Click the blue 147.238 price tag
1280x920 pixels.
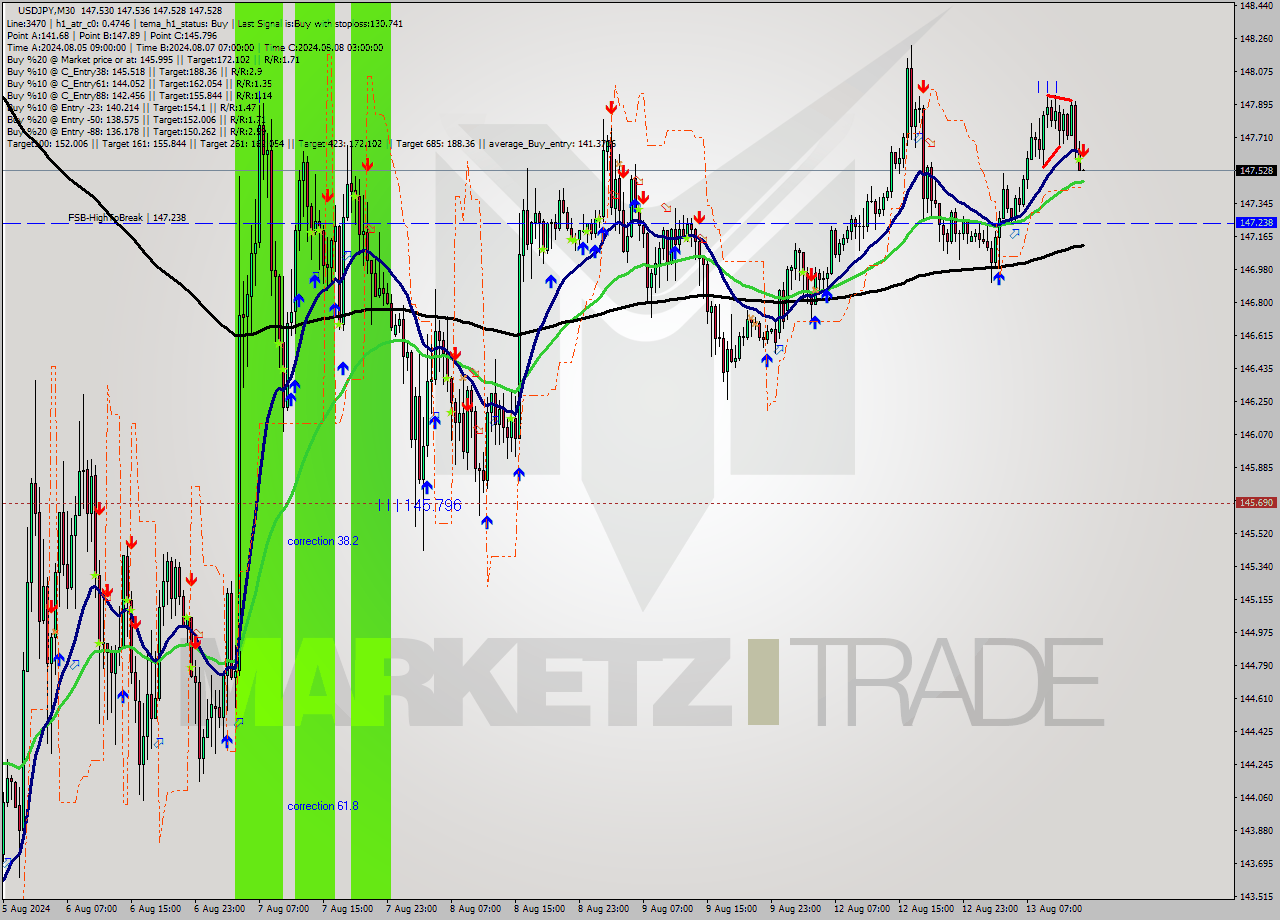click(1256, 223)
